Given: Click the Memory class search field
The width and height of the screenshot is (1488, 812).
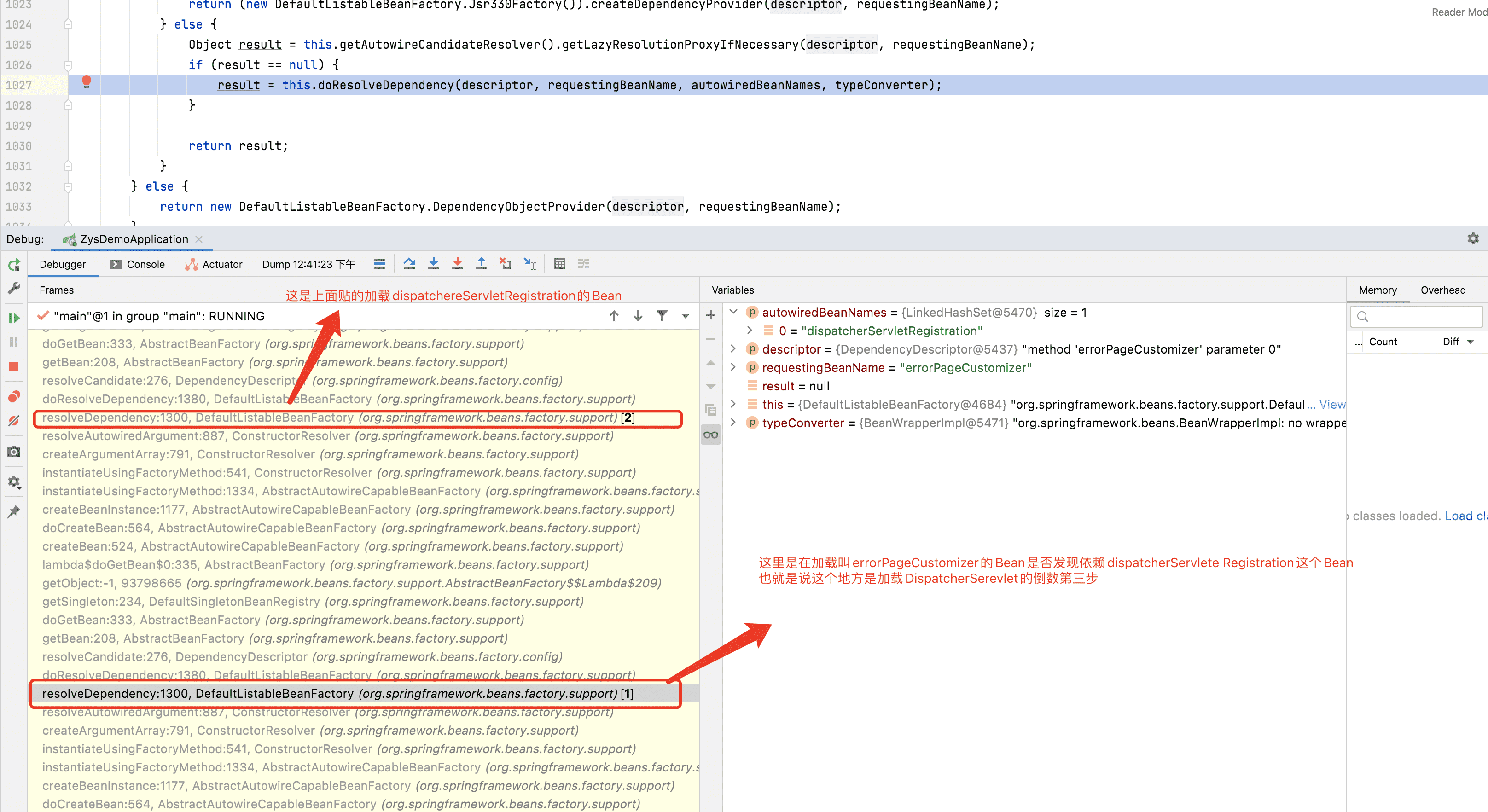Looking at the screenshot, I should [x=1416, y=317].
